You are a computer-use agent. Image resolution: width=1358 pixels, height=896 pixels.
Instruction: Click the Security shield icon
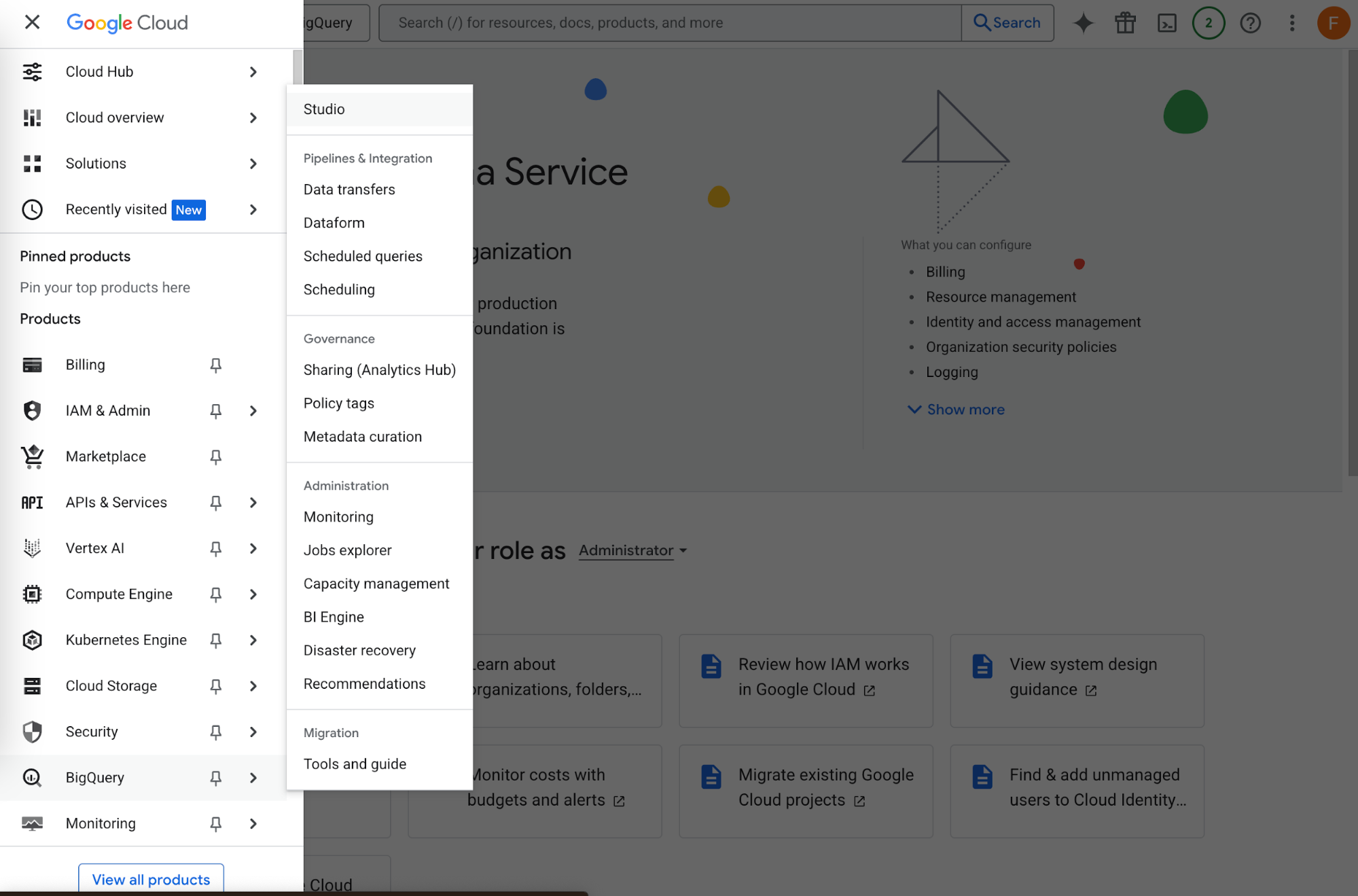click(x=32, y=732)
